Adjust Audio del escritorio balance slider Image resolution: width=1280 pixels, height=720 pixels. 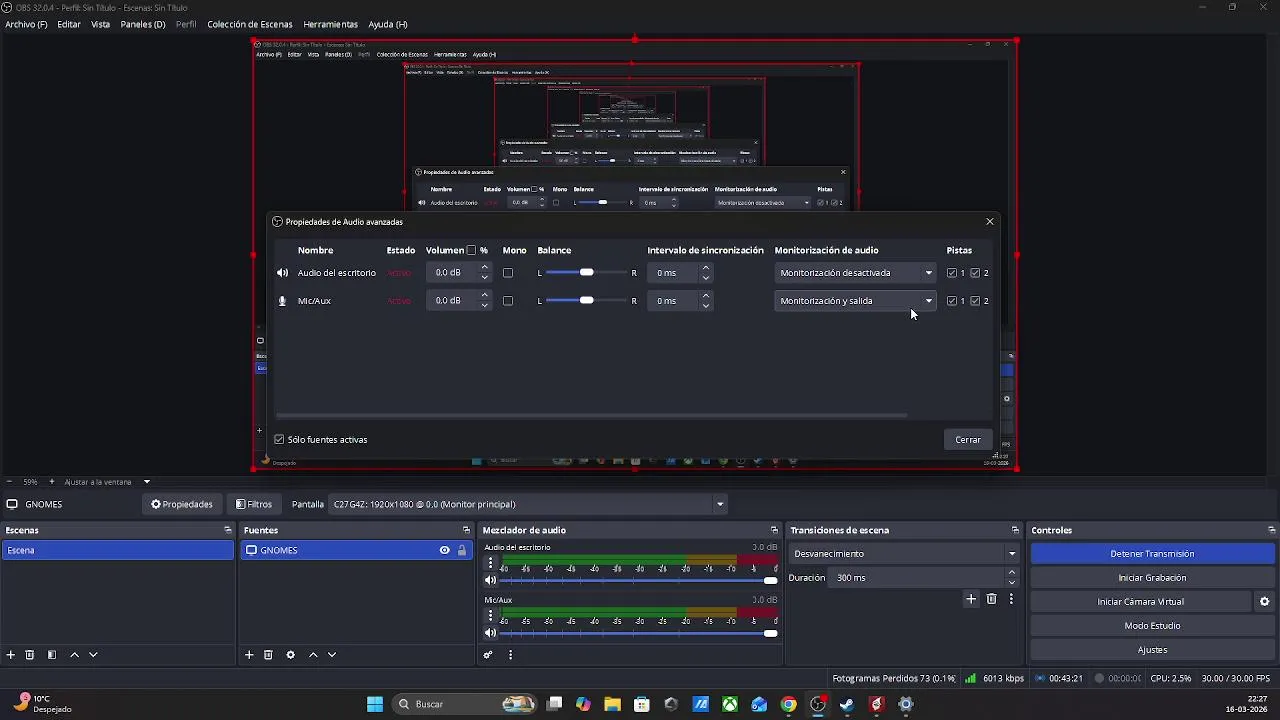(586, 273)
